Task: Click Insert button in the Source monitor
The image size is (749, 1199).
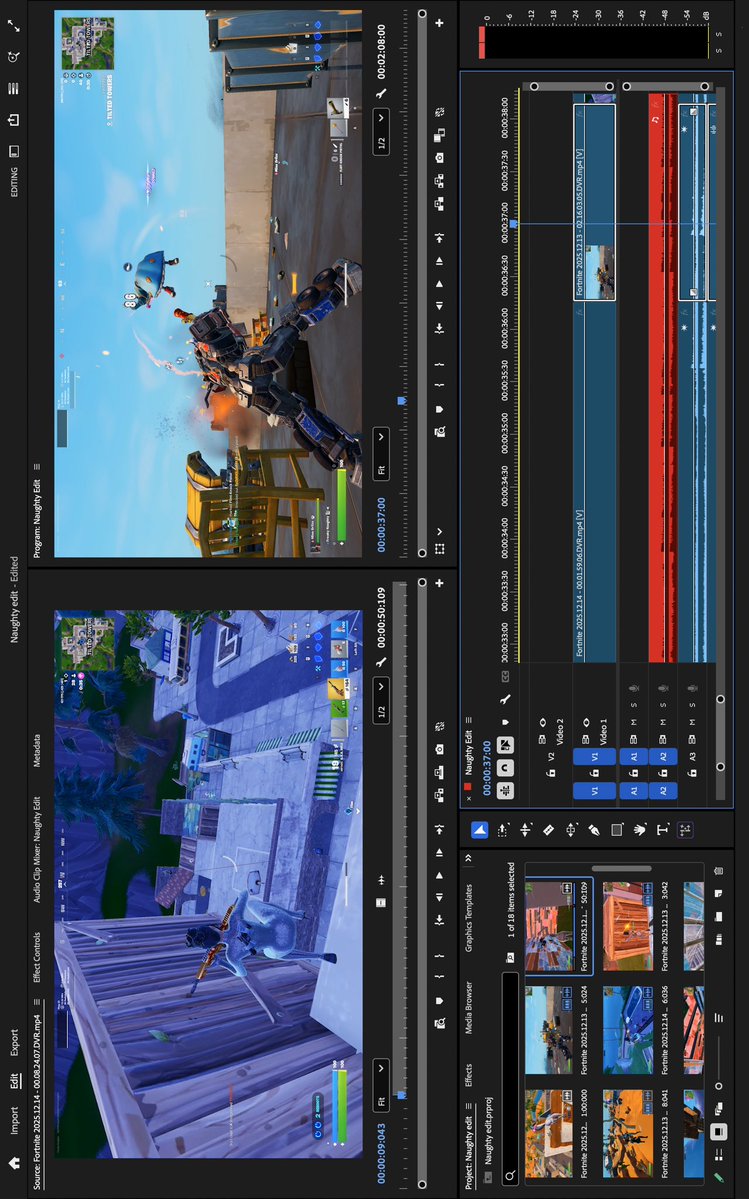Action: click(x=439, y=794)
